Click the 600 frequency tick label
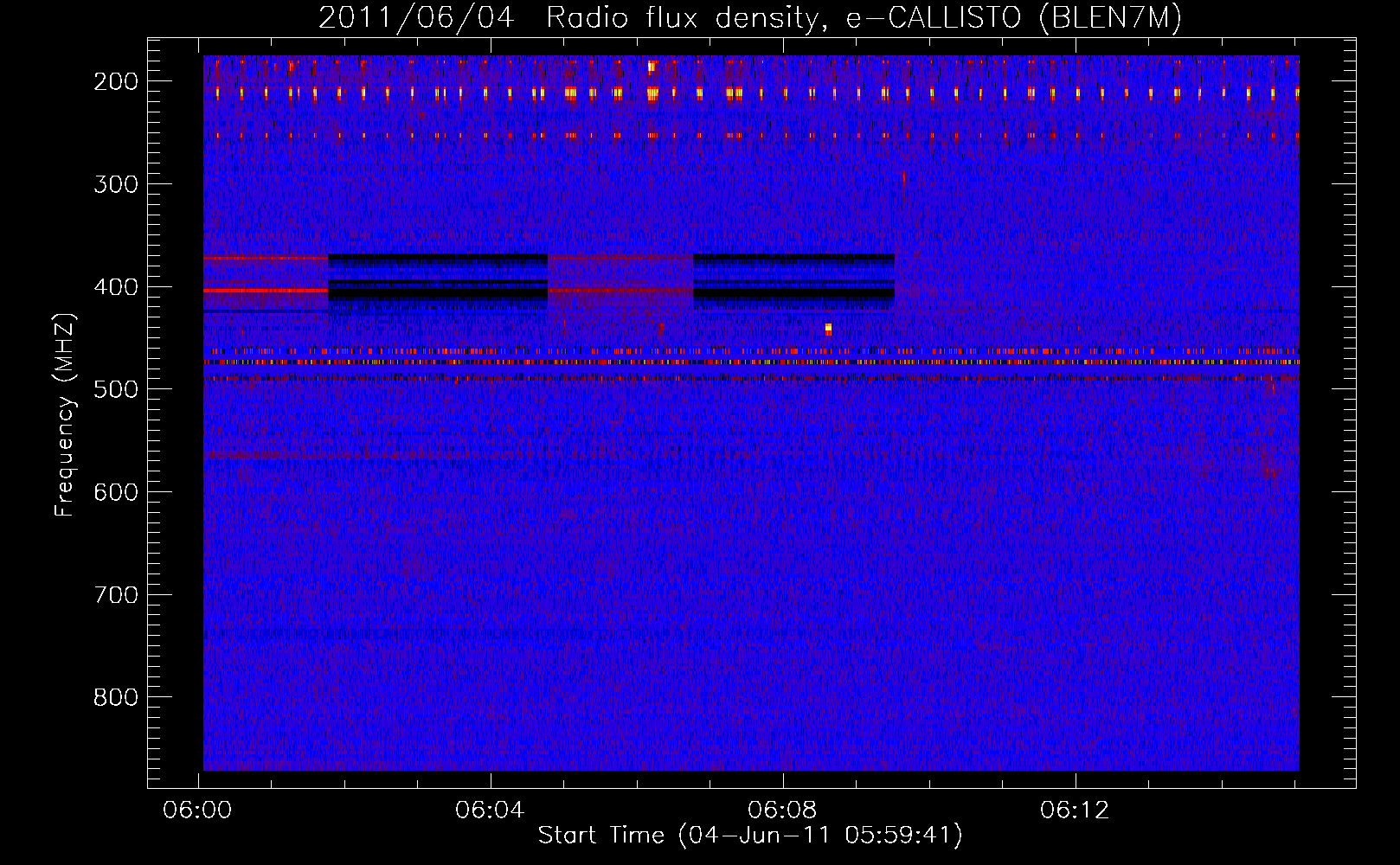 click(116, 492)
